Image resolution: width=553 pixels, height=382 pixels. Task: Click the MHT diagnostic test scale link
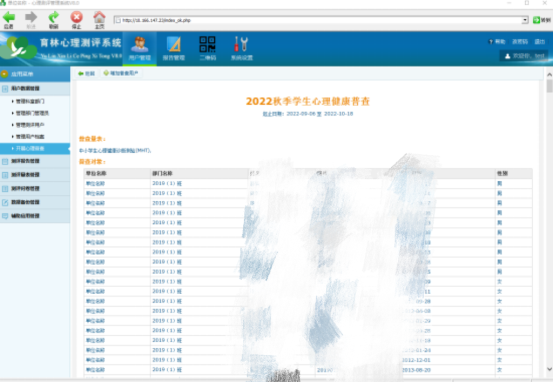[115, 151]
